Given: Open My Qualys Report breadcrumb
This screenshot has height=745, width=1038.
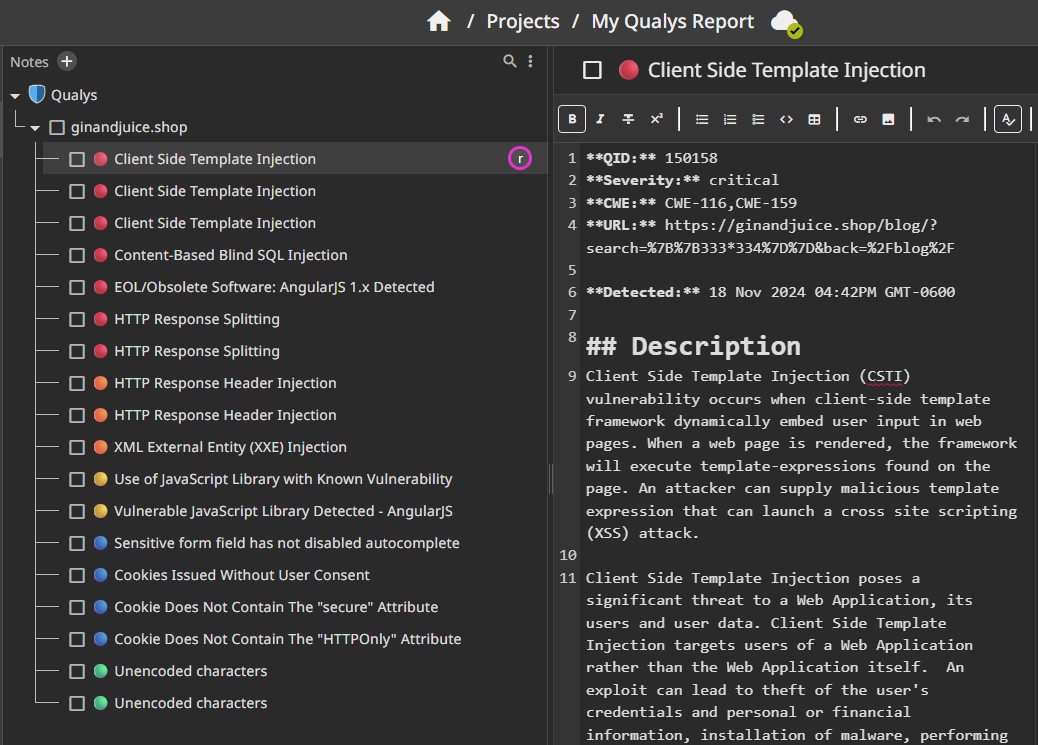Looking at the screenshot, I should tap(672, 21).
